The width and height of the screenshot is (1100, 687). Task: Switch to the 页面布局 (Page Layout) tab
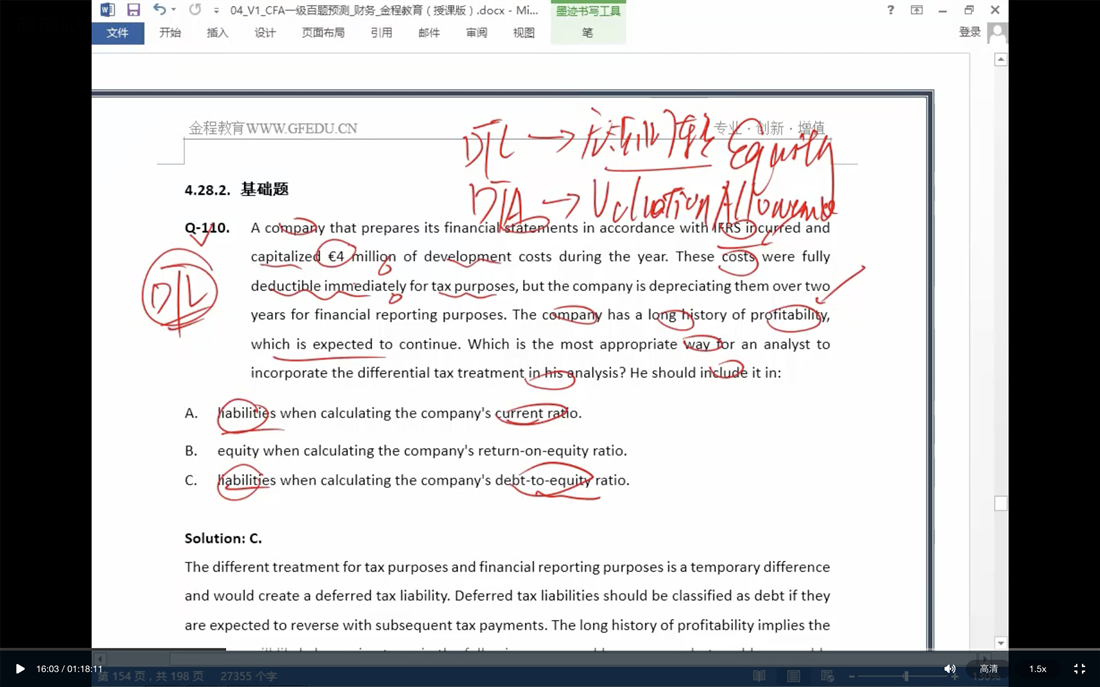coord(323,33)
